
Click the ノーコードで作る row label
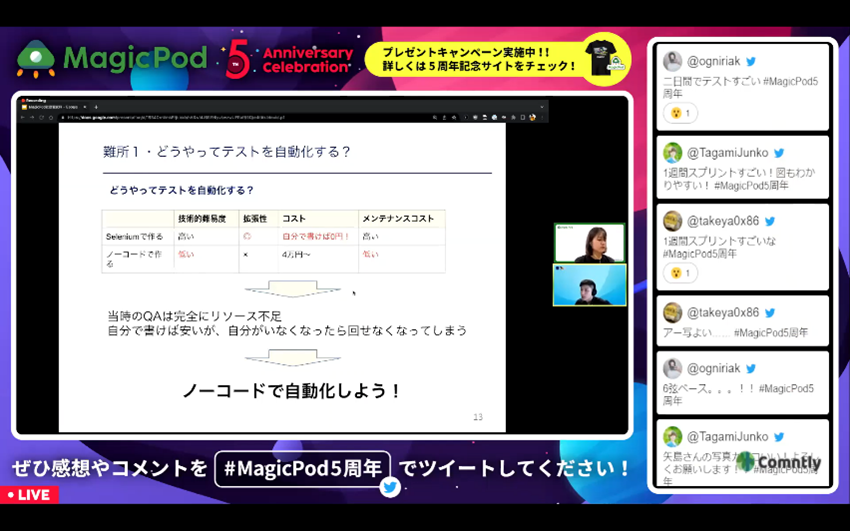[133, 259]
